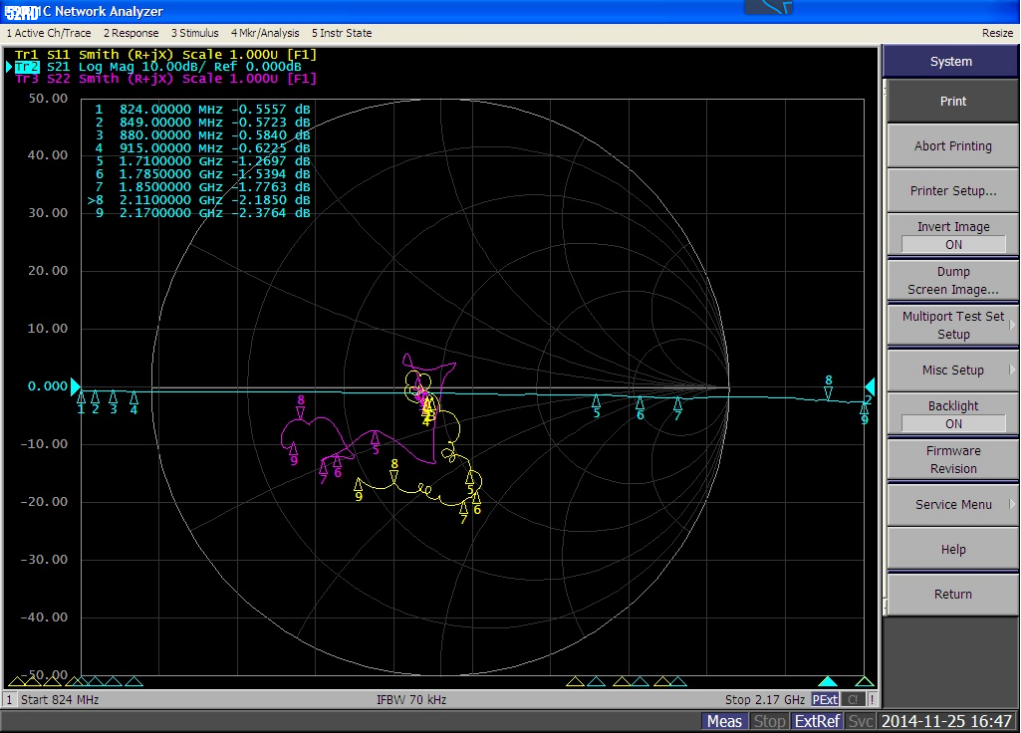Click the PExt port extension indicator

pyautogui.click(x=825, y=700)
